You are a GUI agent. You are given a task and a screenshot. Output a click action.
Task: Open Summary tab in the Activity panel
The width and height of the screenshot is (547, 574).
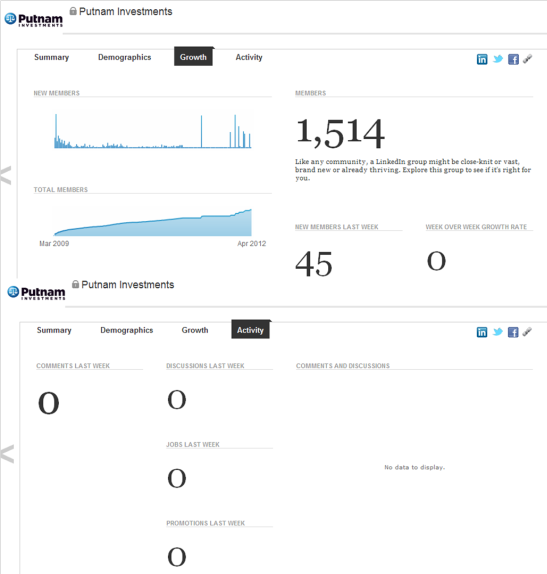tap(54, 330)
